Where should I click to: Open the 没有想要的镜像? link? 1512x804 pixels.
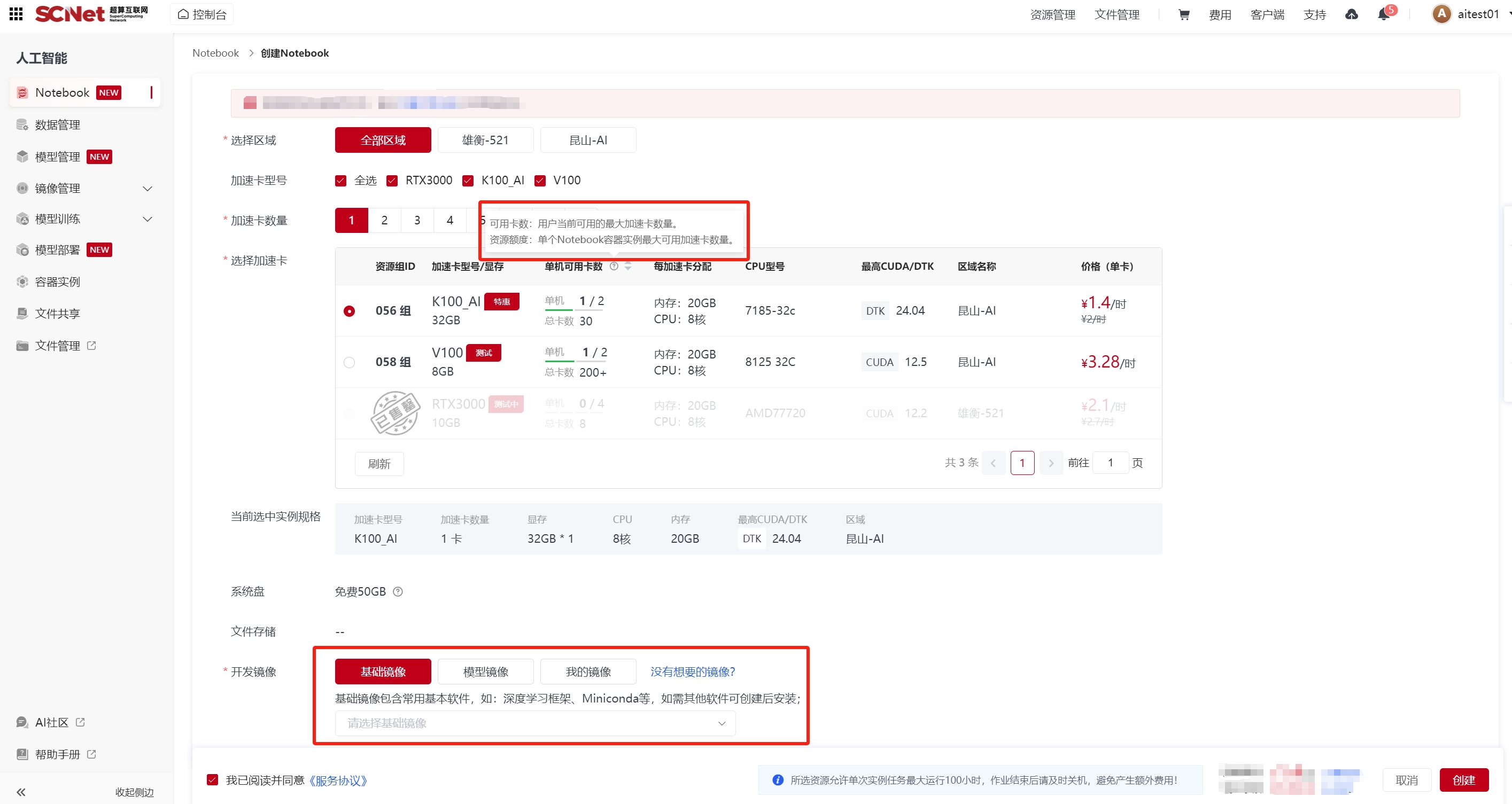click(692, 672)
